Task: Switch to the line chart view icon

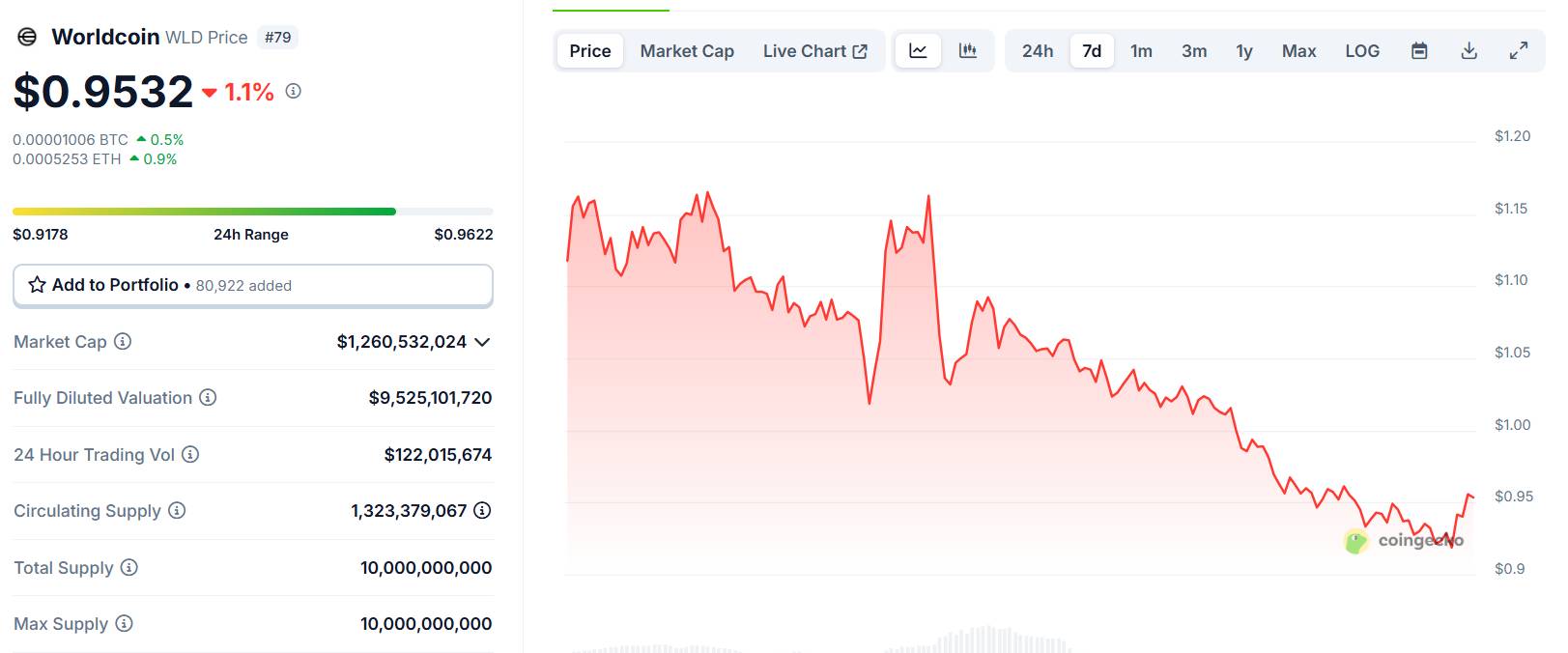Action: (918, 51)
